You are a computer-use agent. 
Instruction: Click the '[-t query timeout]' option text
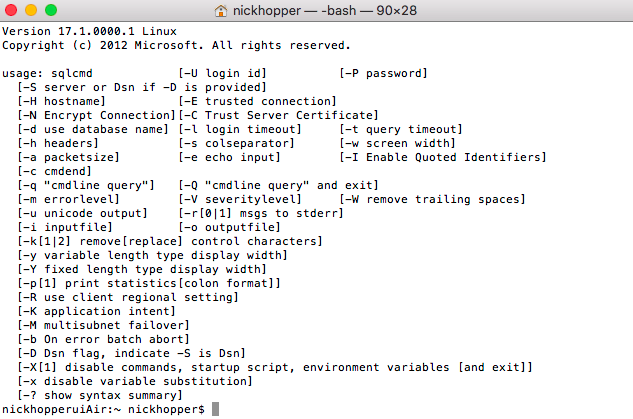tap(401, 129)
